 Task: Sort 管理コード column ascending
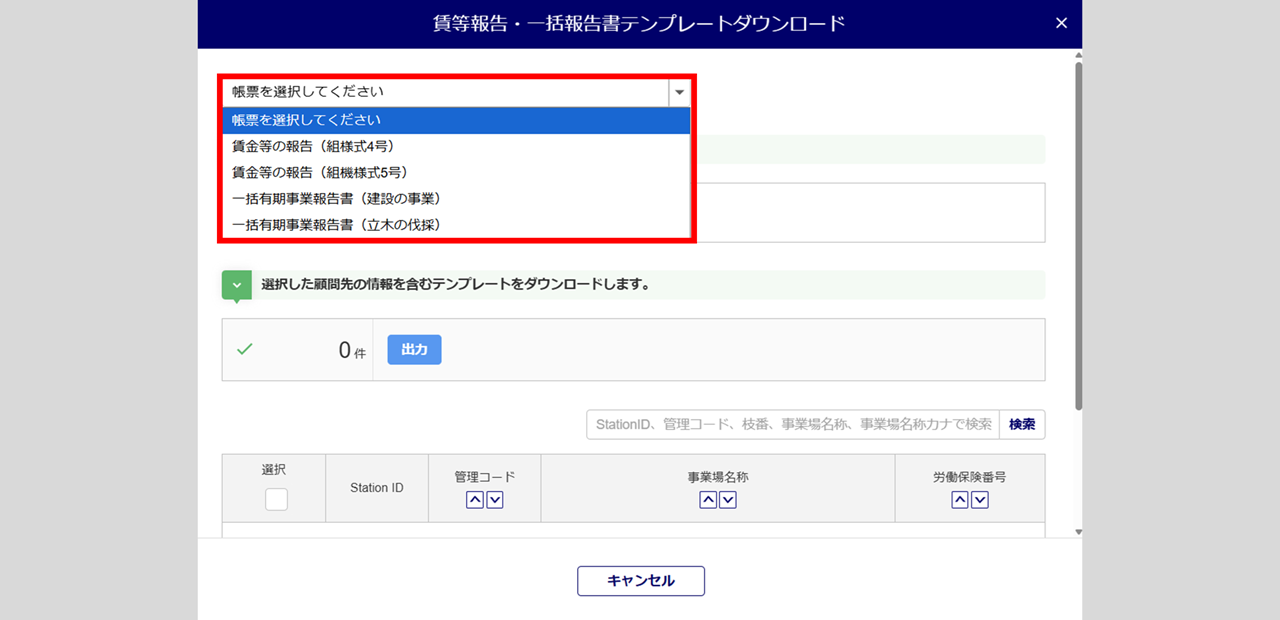[x=475, y=500]
